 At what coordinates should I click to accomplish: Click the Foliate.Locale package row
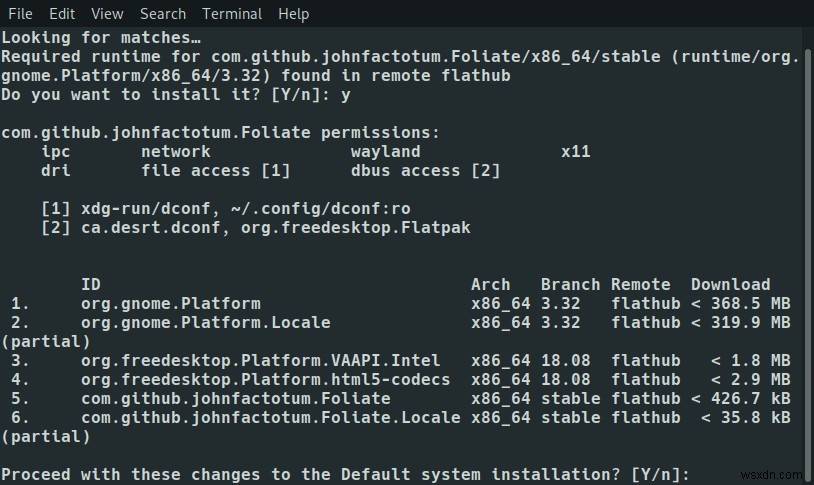coord(400,418)
